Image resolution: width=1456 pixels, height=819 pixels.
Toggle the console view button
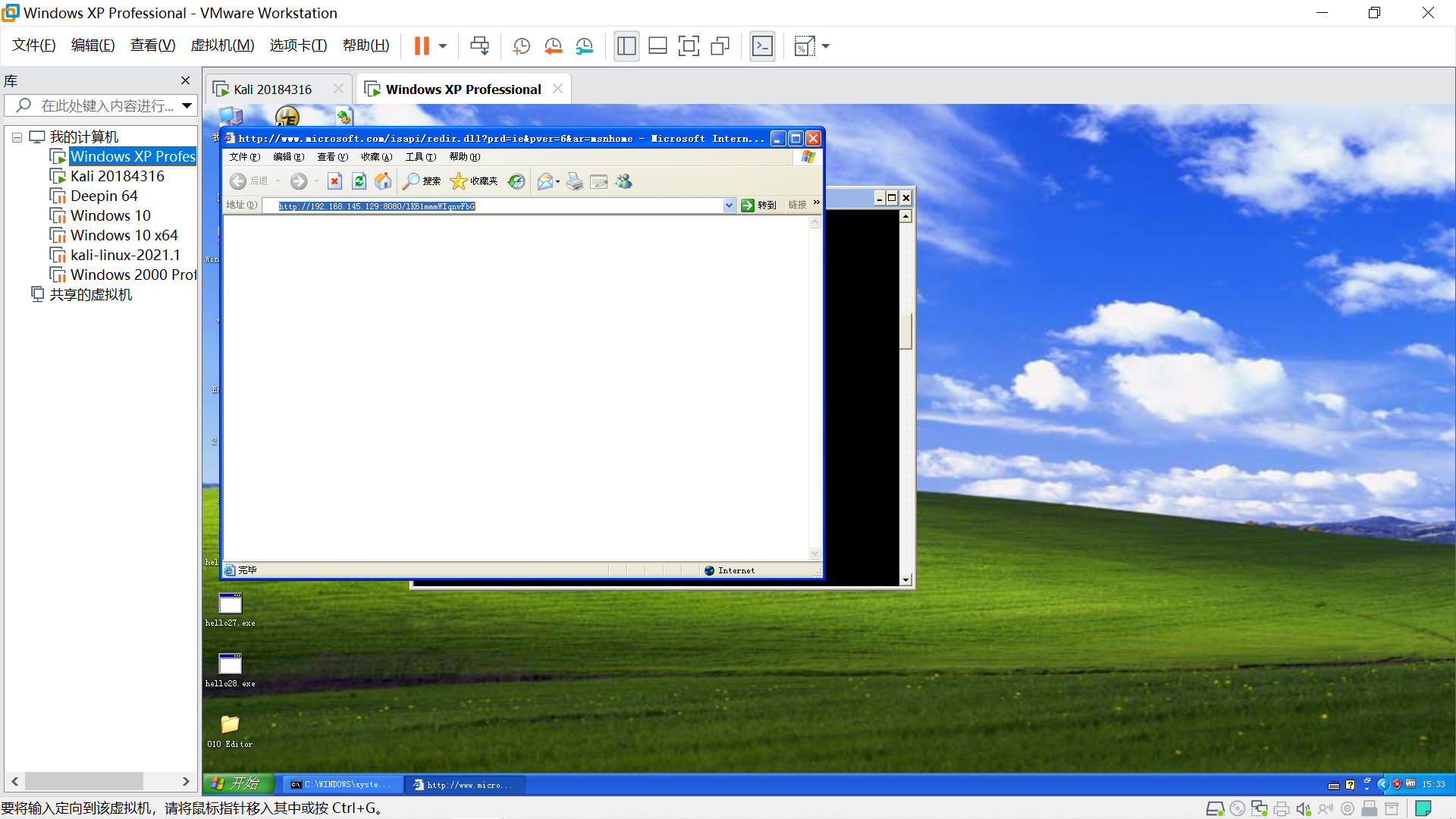pos(762,46)
